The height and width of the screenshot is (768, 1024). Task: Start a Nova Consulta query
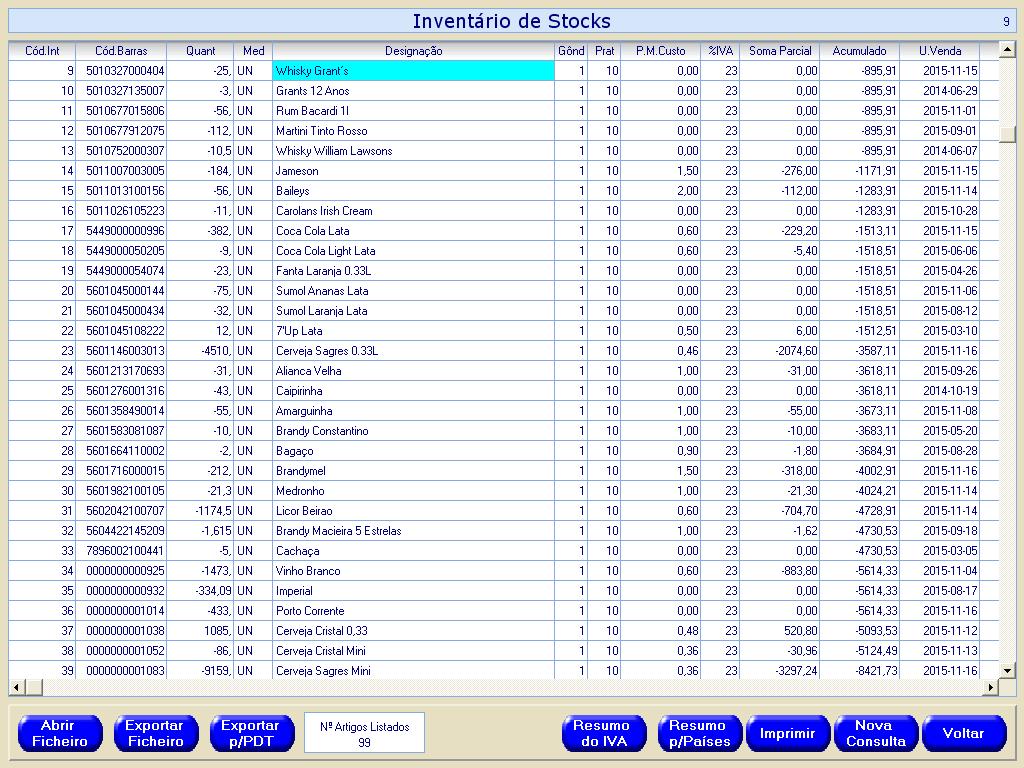click(x=875, y=733)
